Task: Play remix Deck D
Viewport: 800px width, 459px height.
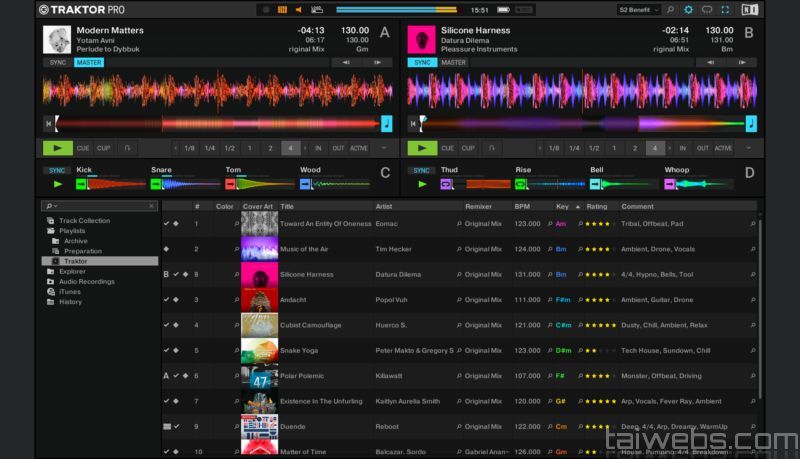Action: 422,184
